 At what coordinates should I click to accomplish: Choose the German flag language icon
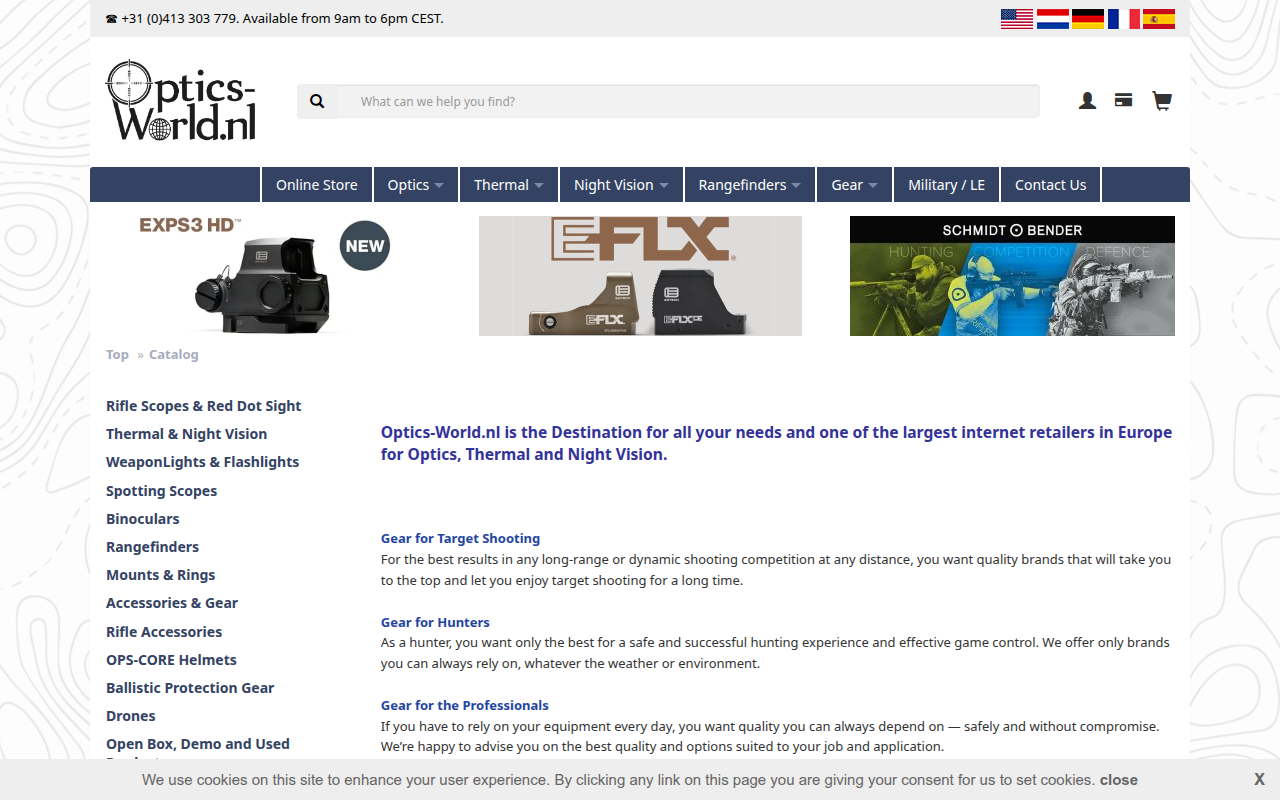pyautogui.click(x=1088, y=19)
